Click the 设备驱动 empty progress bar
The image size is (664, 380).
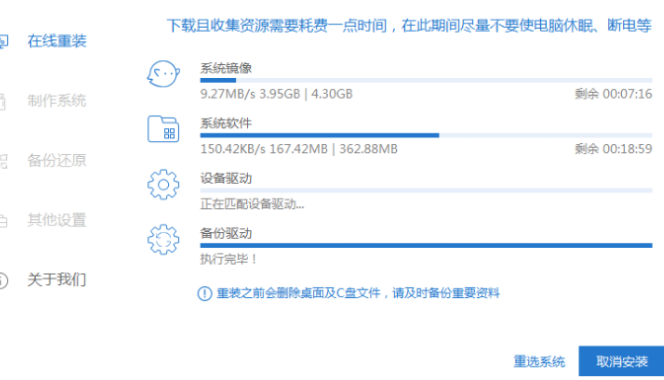[426, 190]
